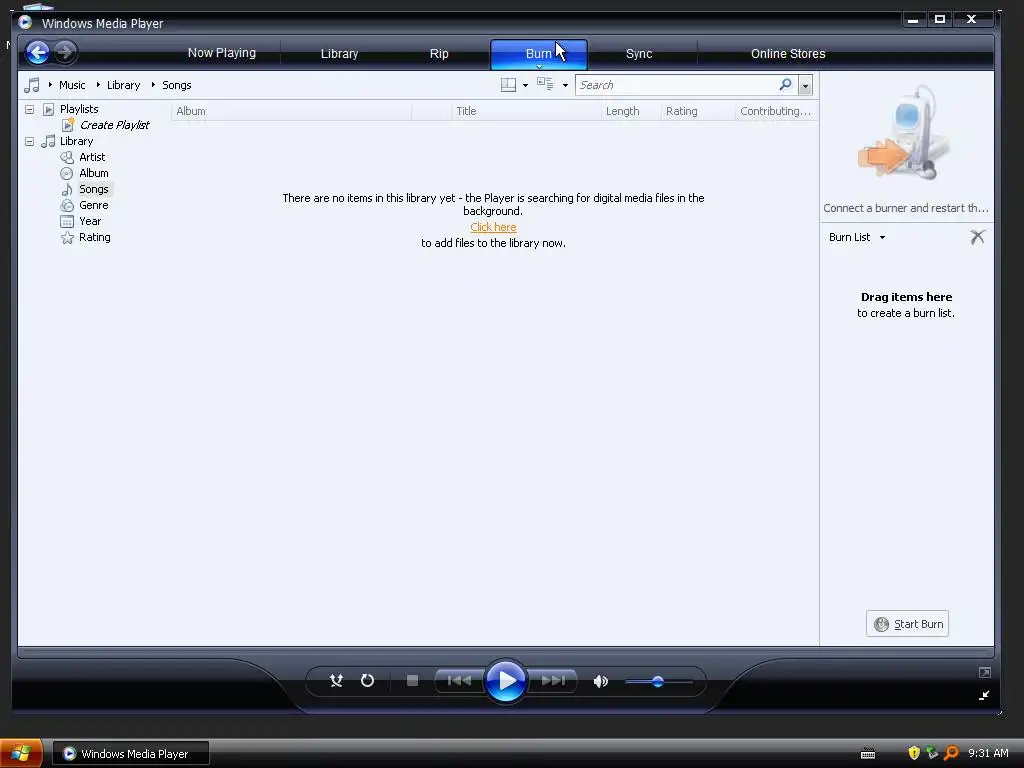Screen dimensions: 1024x768
Task: Select Music in the breadcrumb
Action: coord(72,85)
